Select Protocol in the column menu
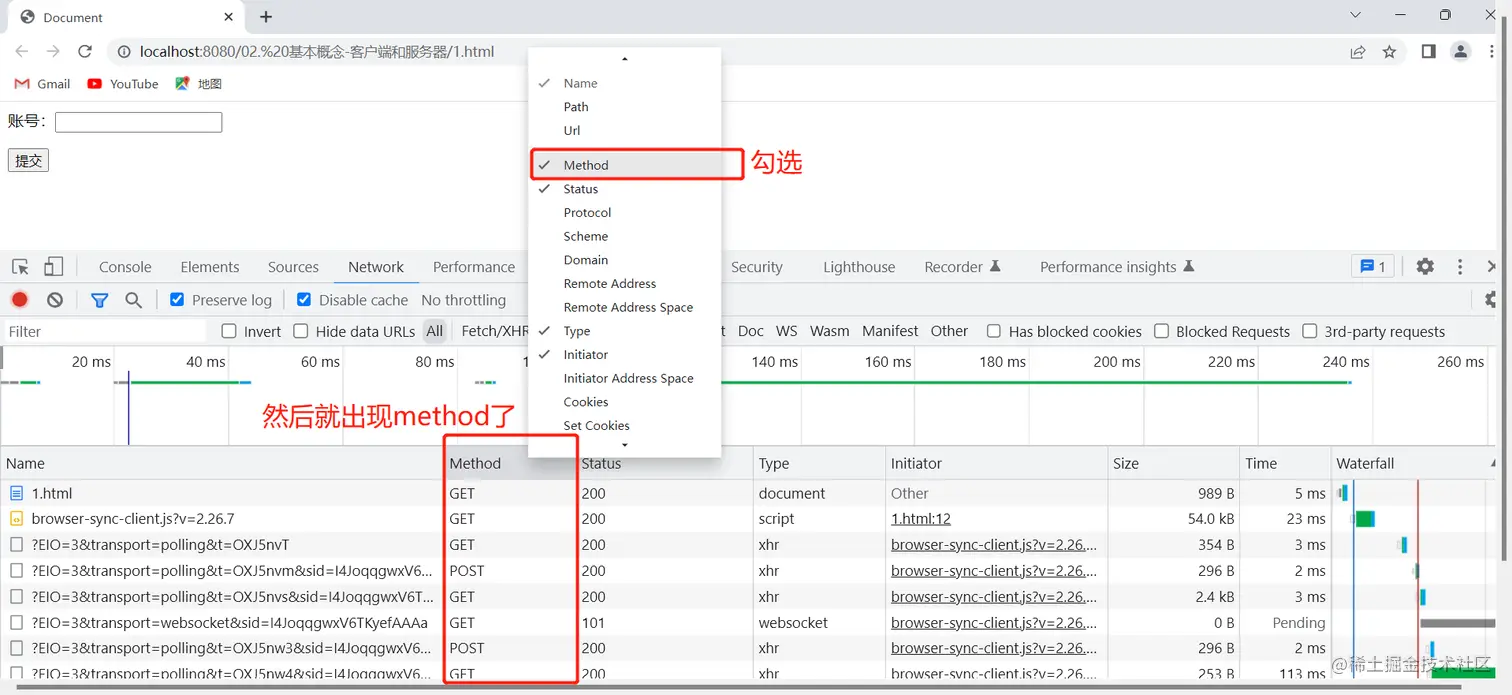Image resolution: width=1512 pixels, height=695 pixels. point(625,212)
